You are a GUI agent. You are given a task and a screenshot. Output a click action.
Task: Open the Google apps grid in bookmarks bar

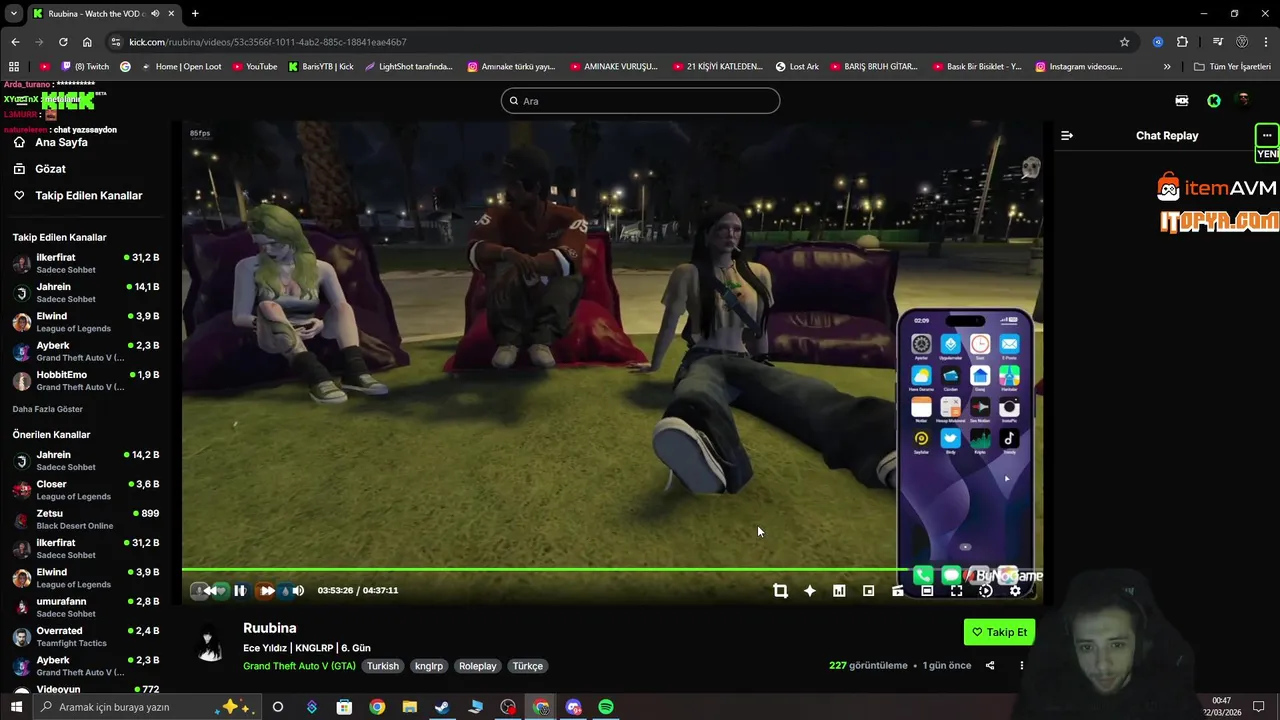[x=14, y=67]
